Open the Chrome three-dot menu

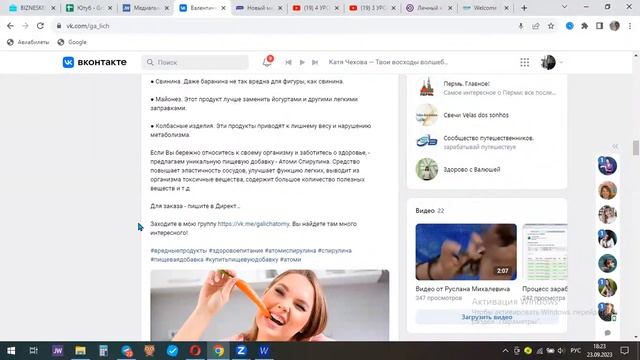click(630, 26)
